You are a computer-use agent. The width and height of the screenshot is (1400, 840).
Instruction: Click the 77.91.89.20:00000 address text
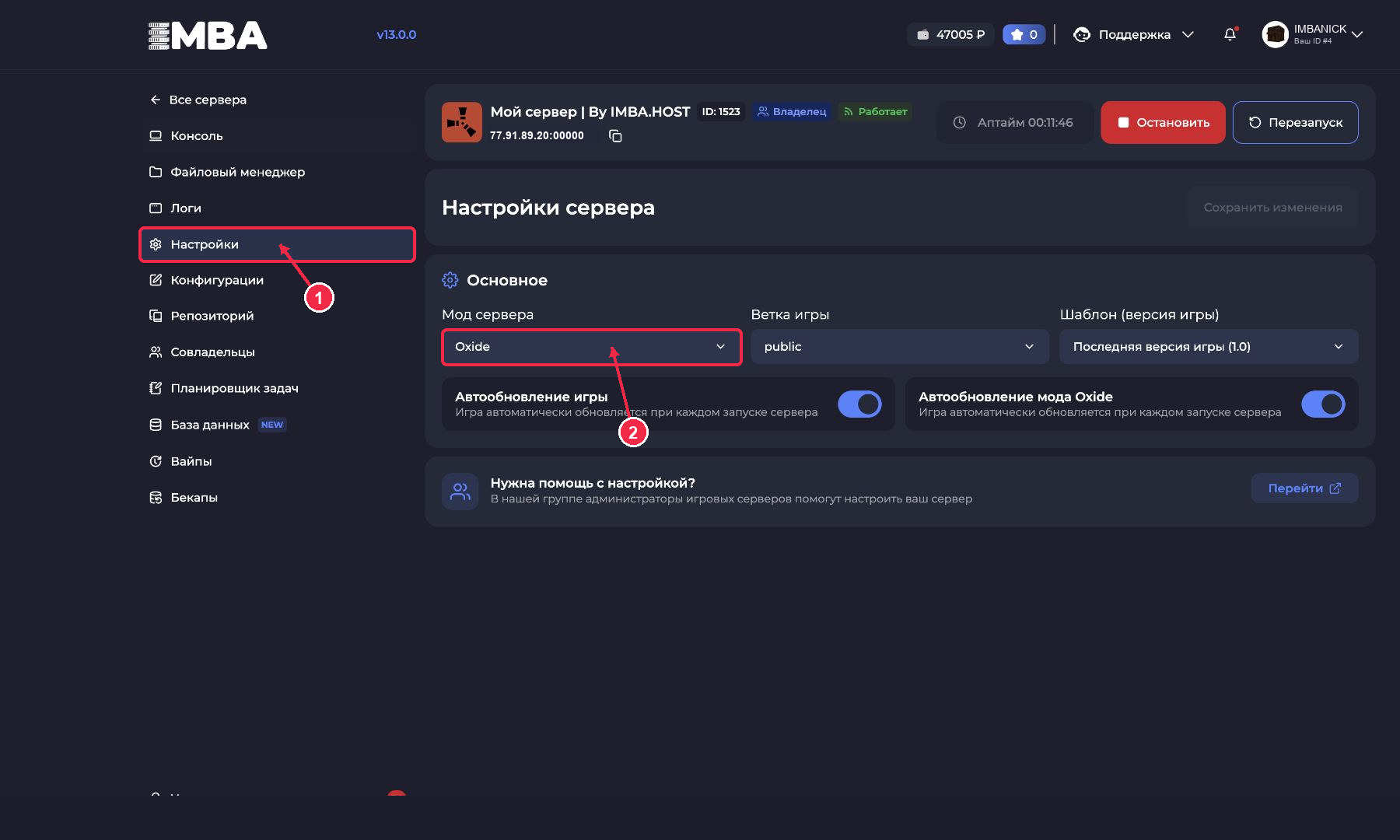pyautogui.click(x=537, y=135)
